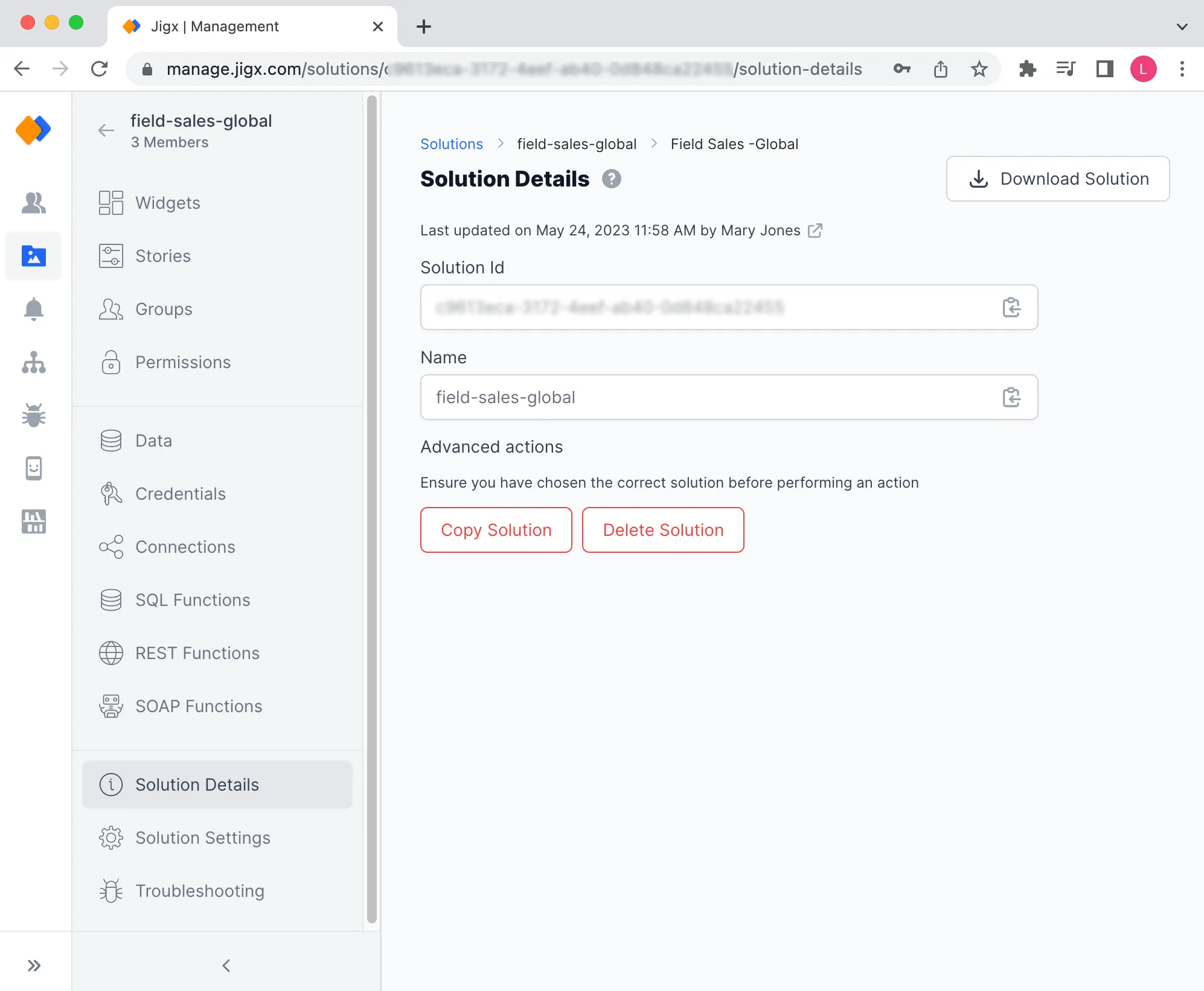Download the field-sales-global solution
The image size is (1204, 991).
1057,178
